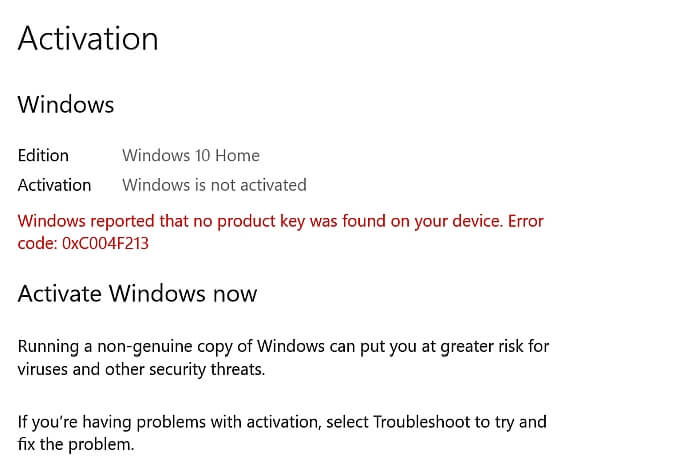Click the red 'Windows reported' error line

coord(280,221)
